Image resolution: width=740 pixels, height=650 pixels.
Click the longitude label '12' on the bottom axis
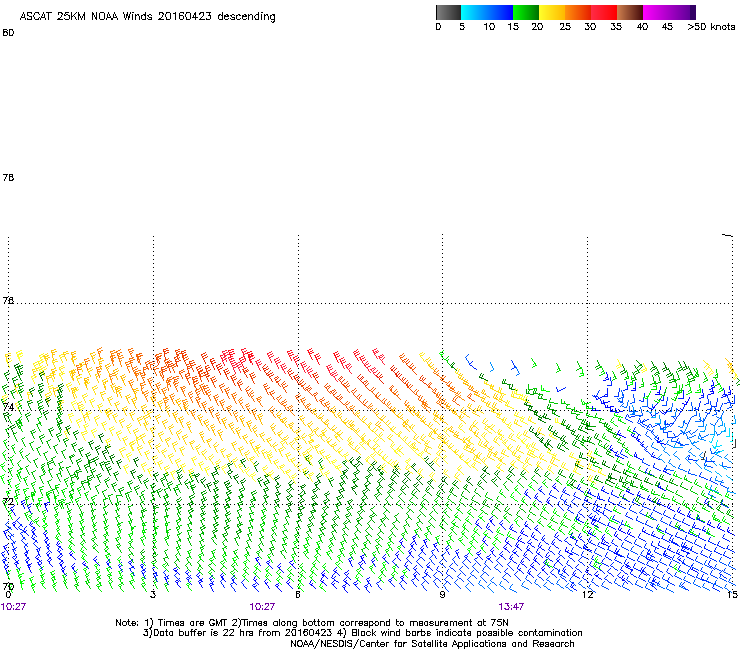[x=588, y=594]
